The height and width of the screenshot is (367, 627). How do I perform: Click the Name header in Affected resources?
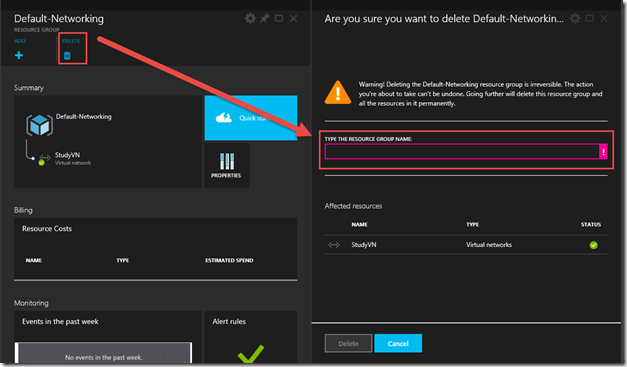359,224
